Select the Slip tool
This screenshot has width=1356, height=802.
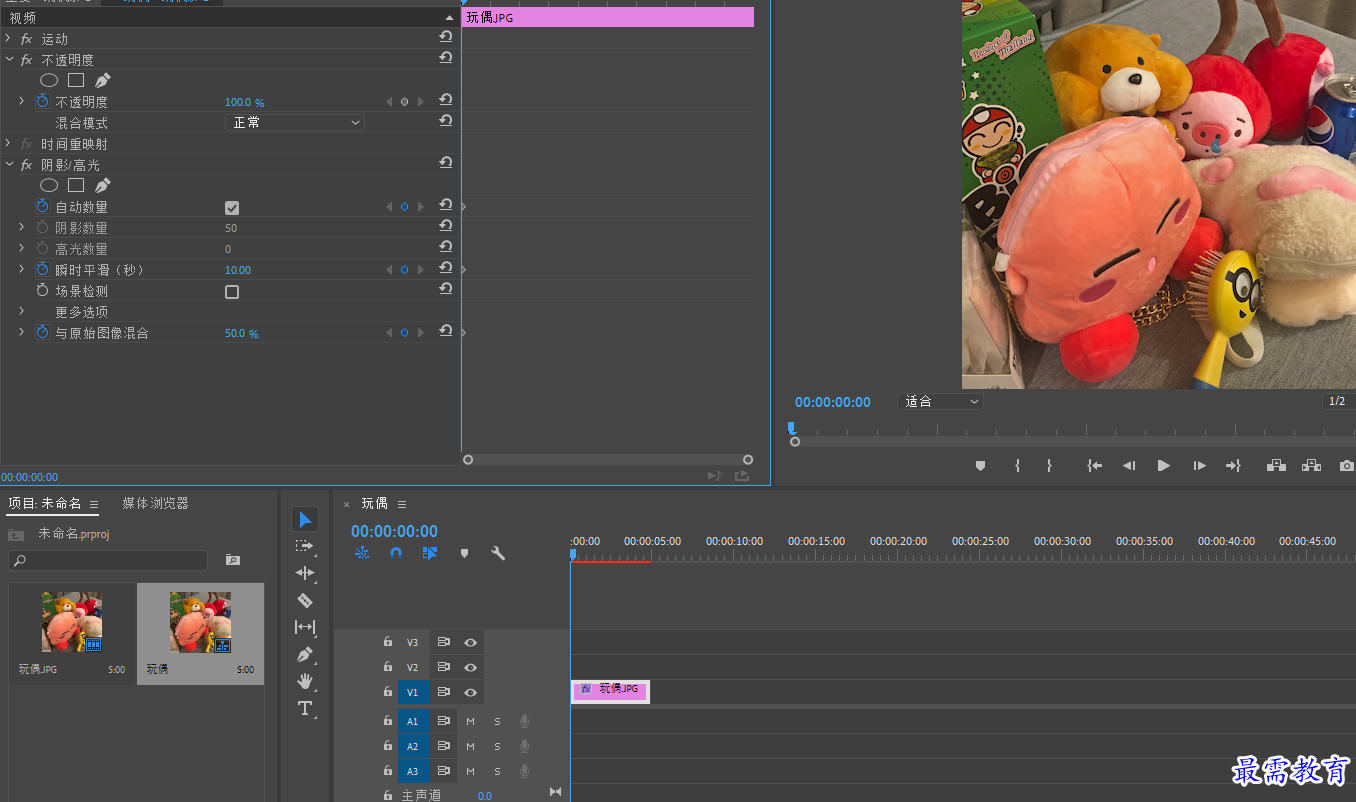tap(305, 627)
